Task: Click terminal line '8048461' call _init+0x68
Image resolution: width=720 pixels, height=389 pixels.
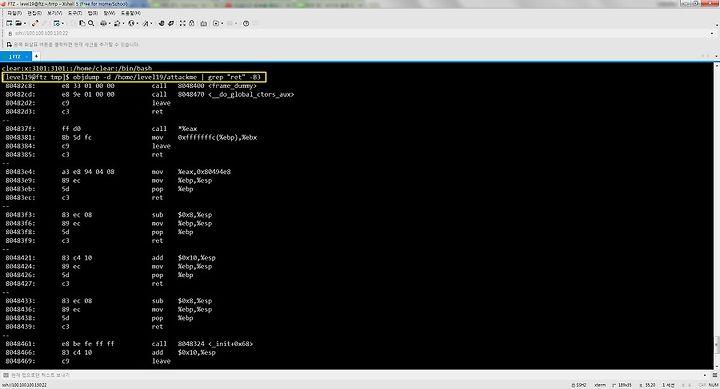Action: [x=129, y=344]
